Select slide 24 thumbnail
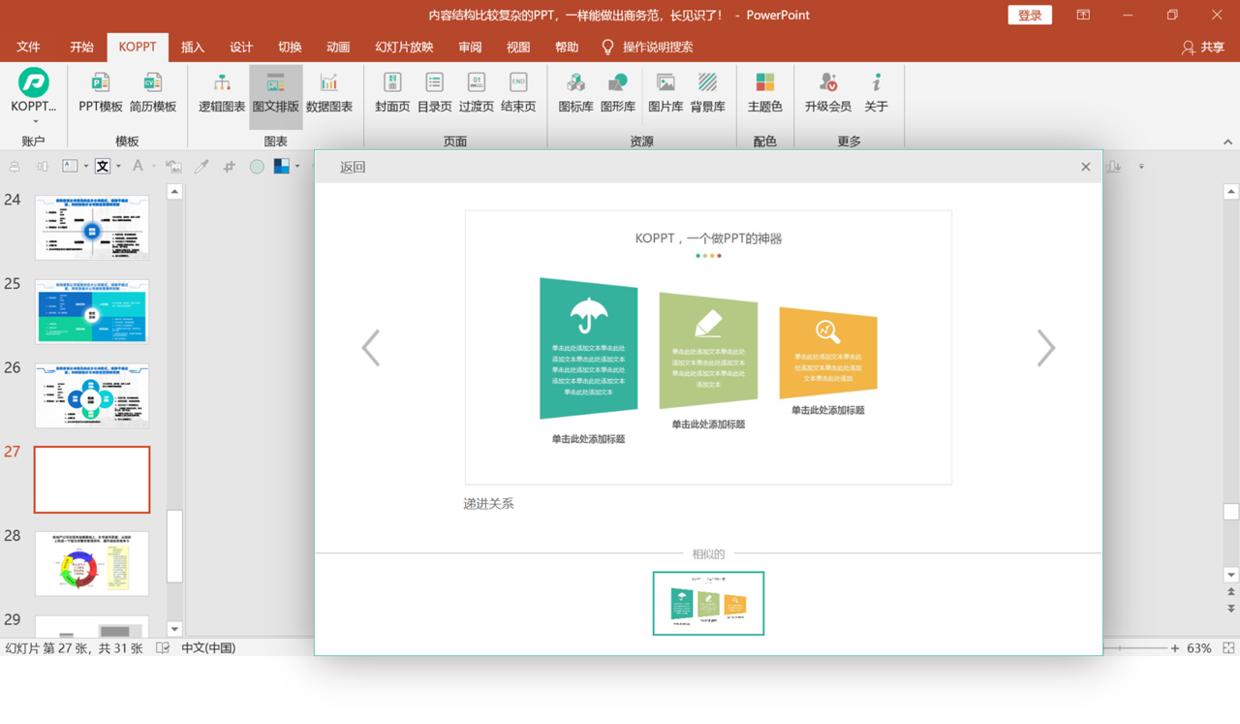1240x724 pixels. point(92,228)
